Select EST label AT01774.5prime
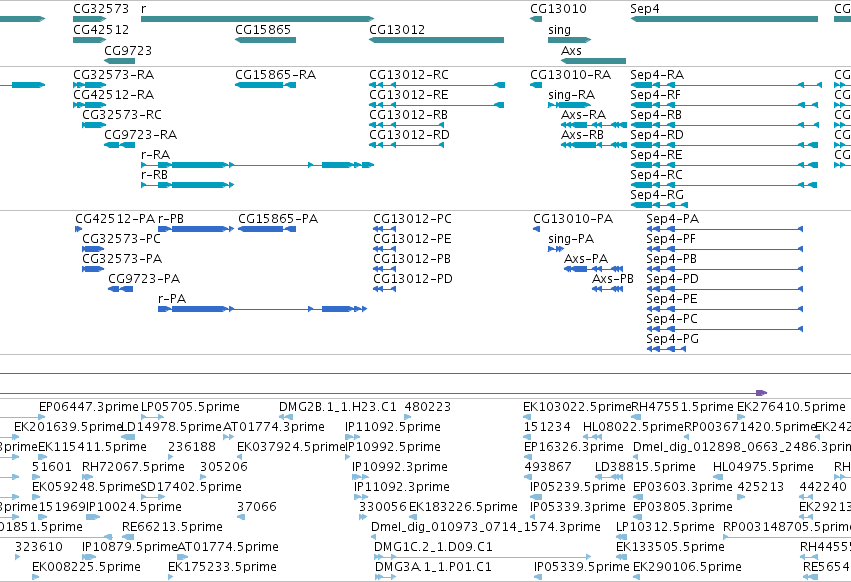This screenshot has height=582, width=851. [x=228, y=547]
